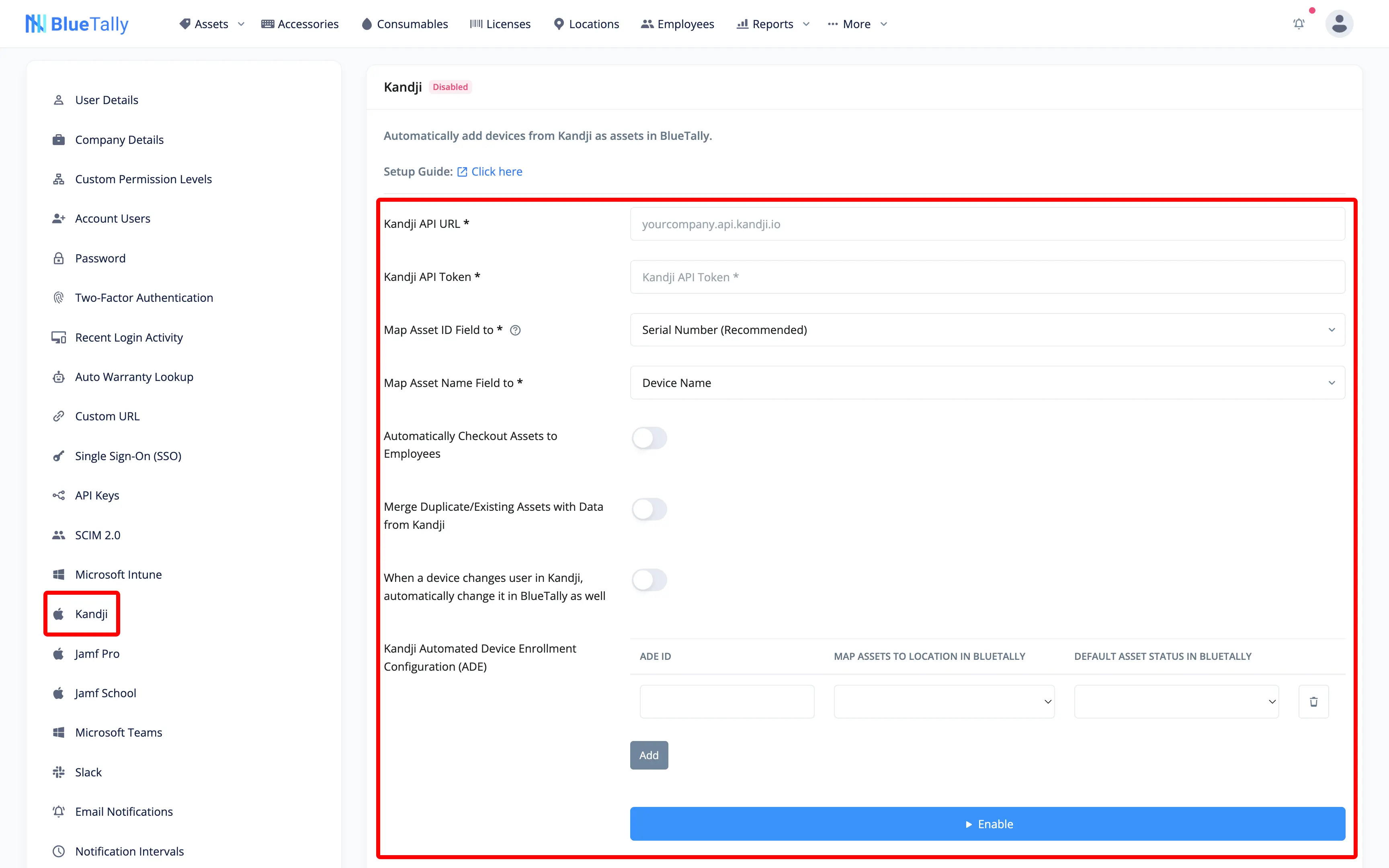
Task: Click the Jamf School apple icon
Action: pos(59,693)
